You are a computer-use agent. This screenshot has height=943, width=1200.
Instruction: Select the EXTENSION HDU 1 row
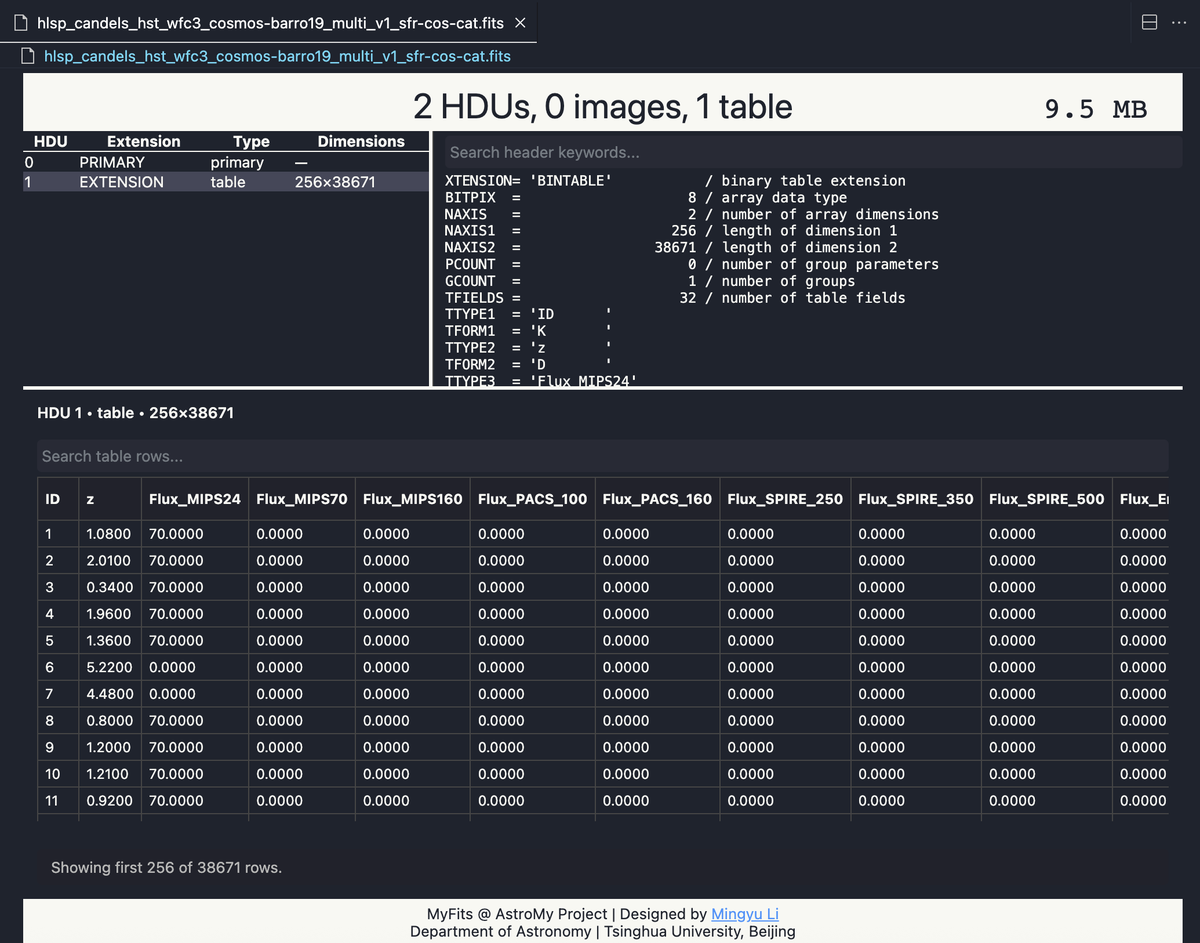point(226,182)
